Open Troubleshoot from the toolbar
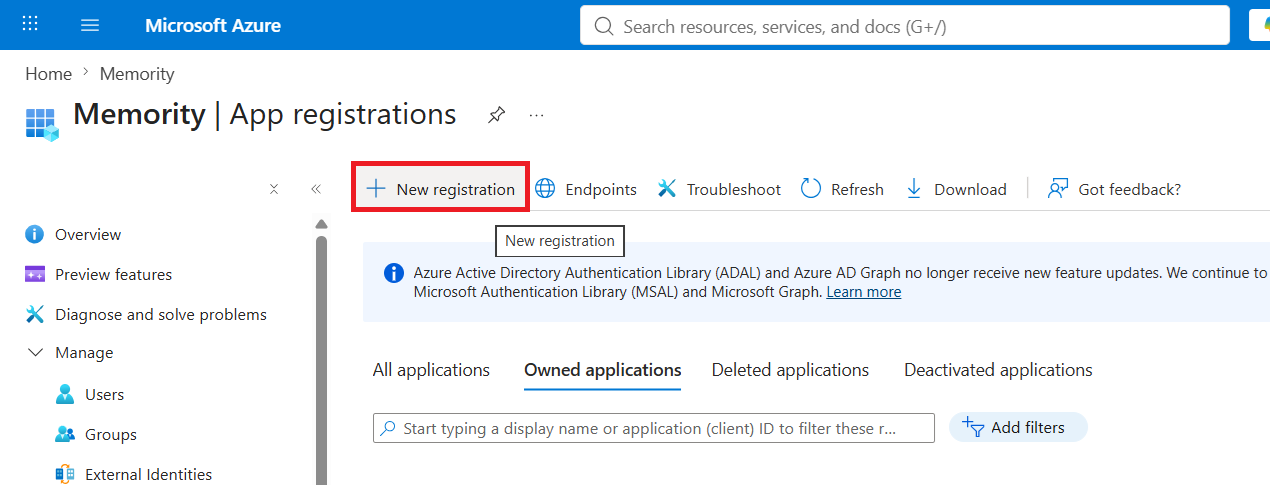Viewport: 1270px width, 485px height. [719, 189]
